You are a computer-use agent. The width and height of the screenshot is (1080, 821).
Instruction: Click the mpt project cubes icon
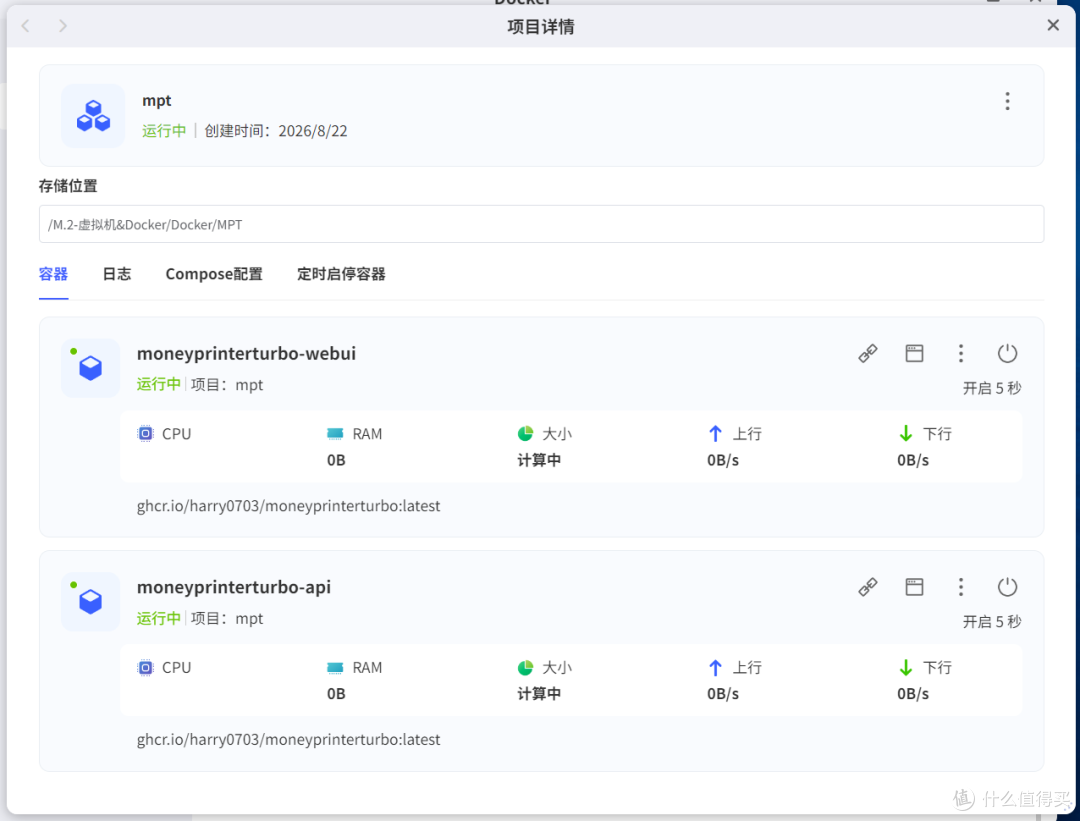point(93,116)
